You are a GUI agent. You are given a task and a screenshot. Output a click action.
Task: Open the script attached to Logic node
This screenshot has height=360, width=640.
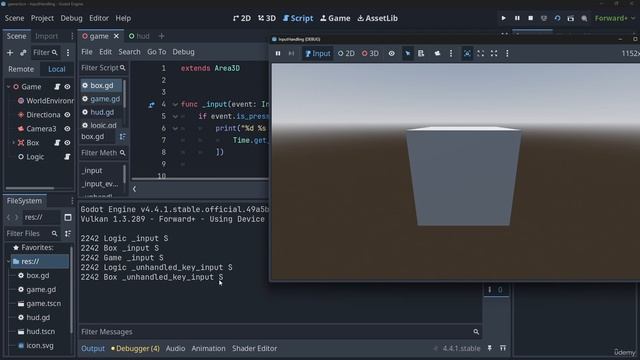tap(67, 157)
